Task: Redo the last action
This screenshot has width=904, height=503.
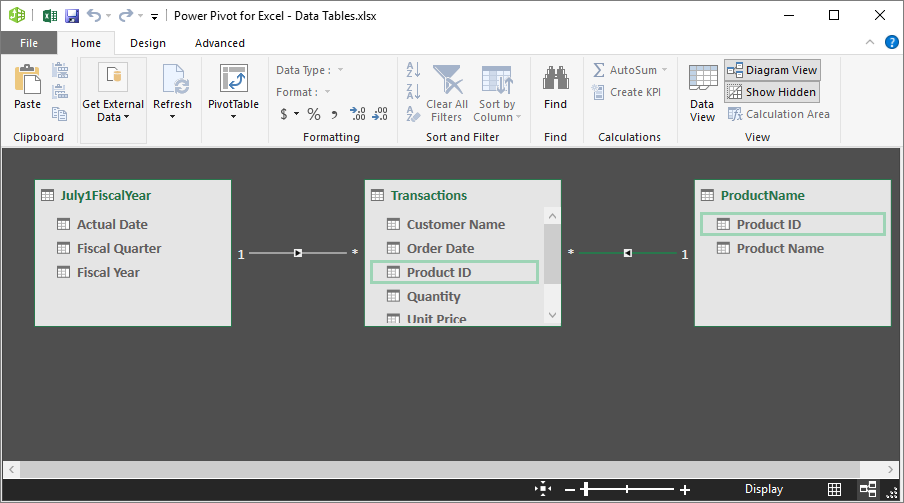Action: pyautogui.click(x=126, y=16)
